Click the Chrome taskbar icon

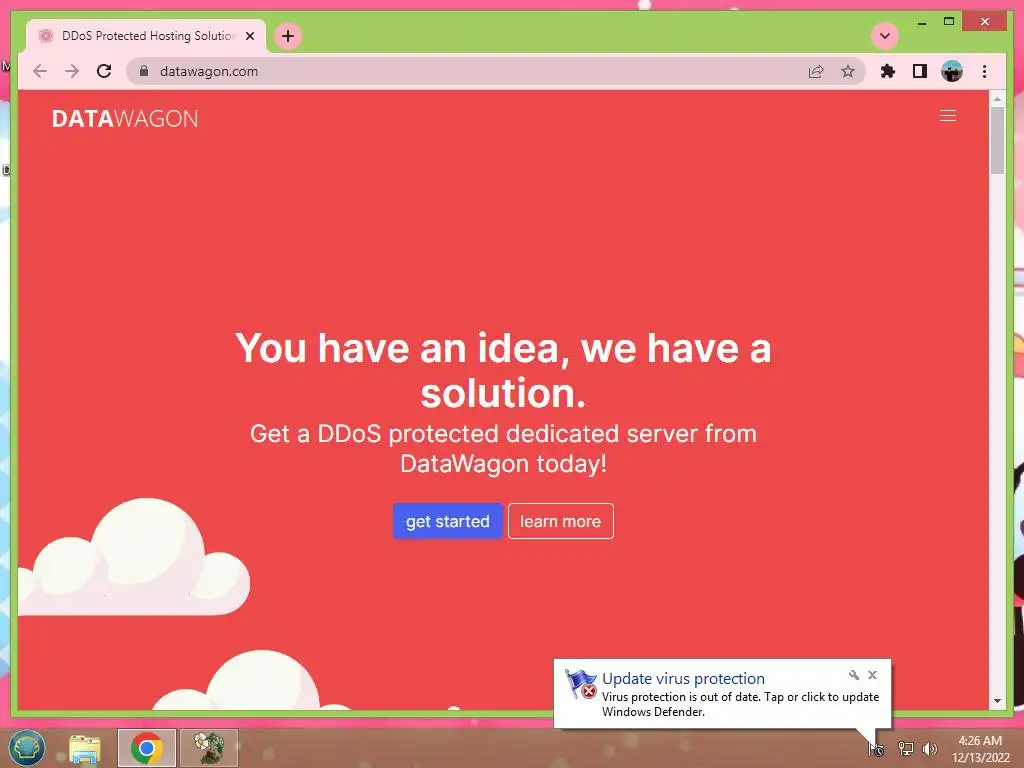point(147,748)
